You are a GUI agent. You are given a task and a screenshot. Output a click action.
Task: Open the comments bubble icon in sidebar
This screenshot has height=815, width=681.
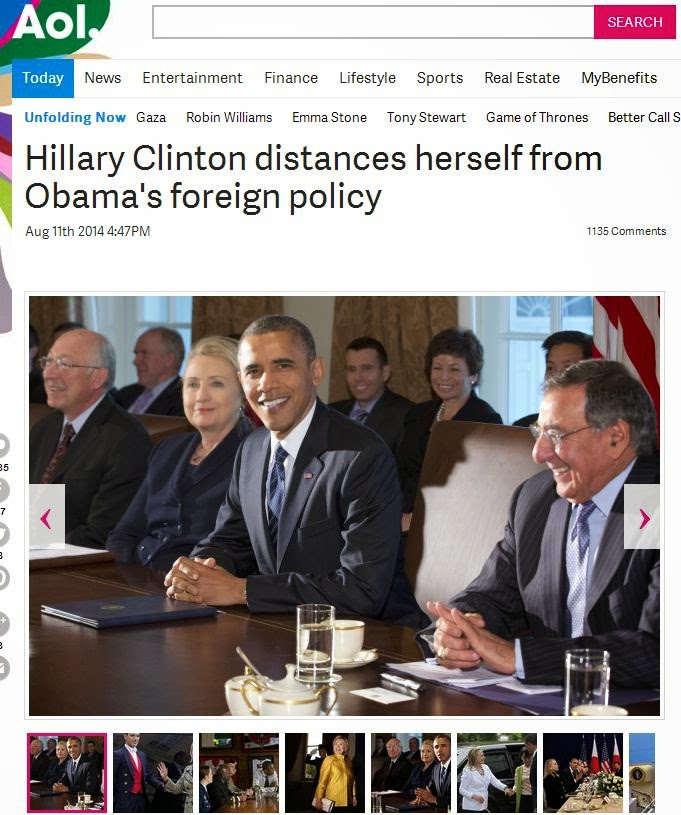[3, 445]
